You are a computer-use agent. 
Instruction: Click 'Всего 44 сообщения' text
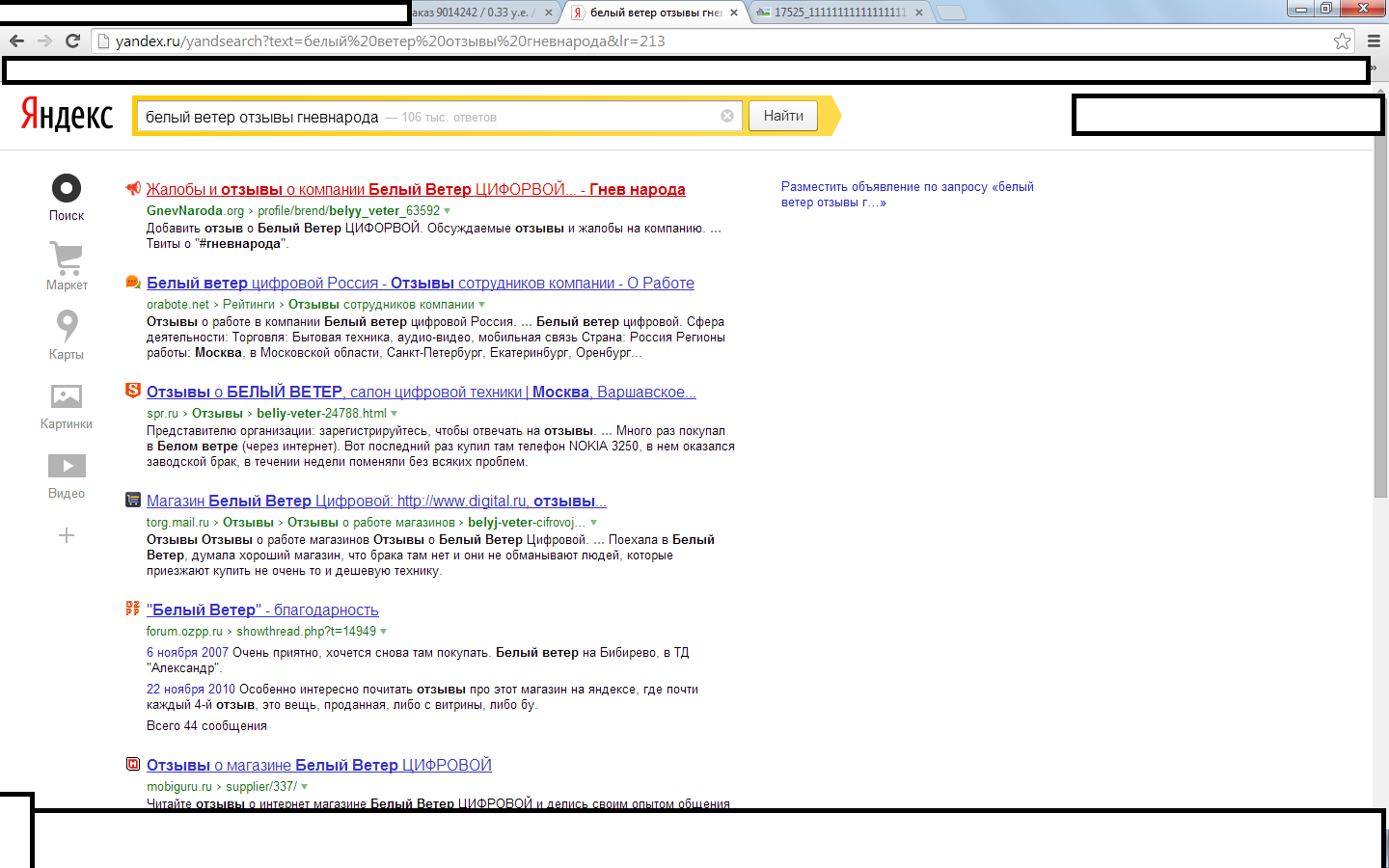coord(206,725)
